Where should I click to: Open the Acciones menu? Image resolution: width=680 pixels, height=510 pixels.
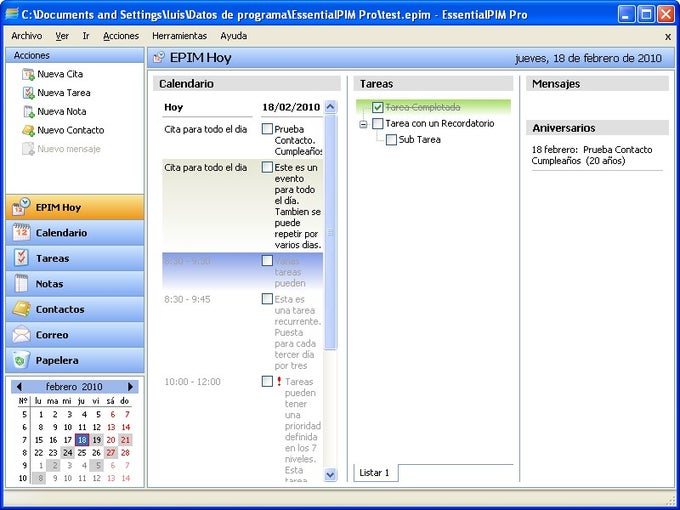tap(121, 36)
